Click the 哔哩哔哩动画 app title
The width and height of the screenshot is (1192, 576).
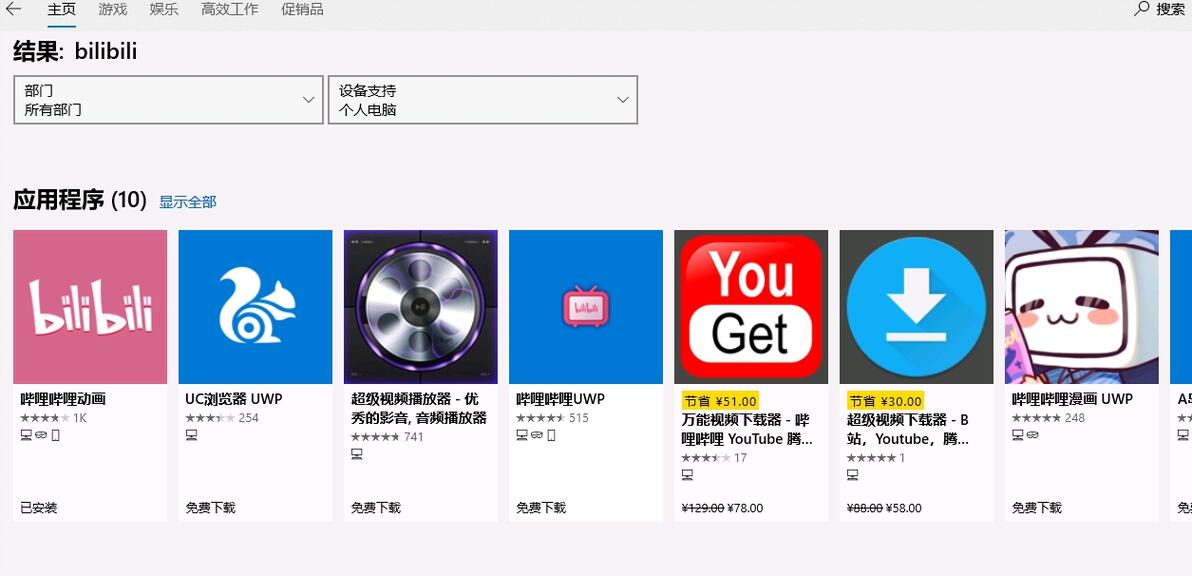[x=62, y=399]
